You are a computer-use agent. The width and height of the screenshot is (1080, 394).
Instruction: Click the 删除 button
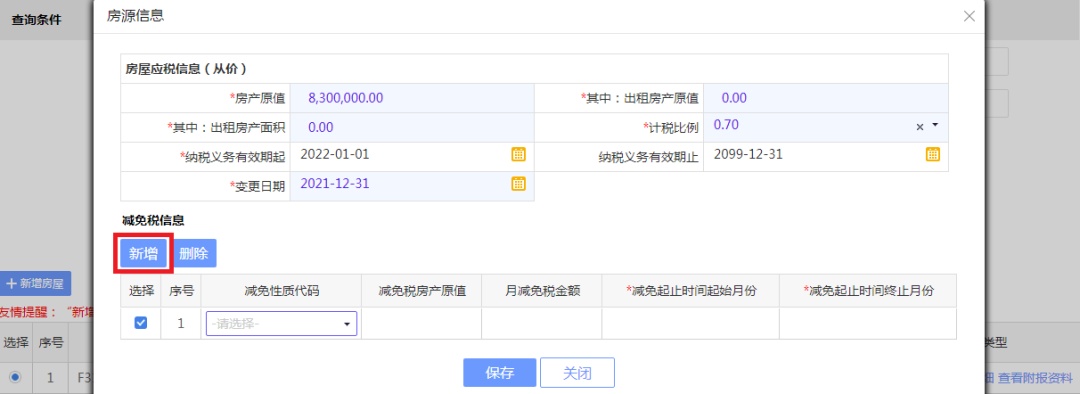[x=194, y=253]
